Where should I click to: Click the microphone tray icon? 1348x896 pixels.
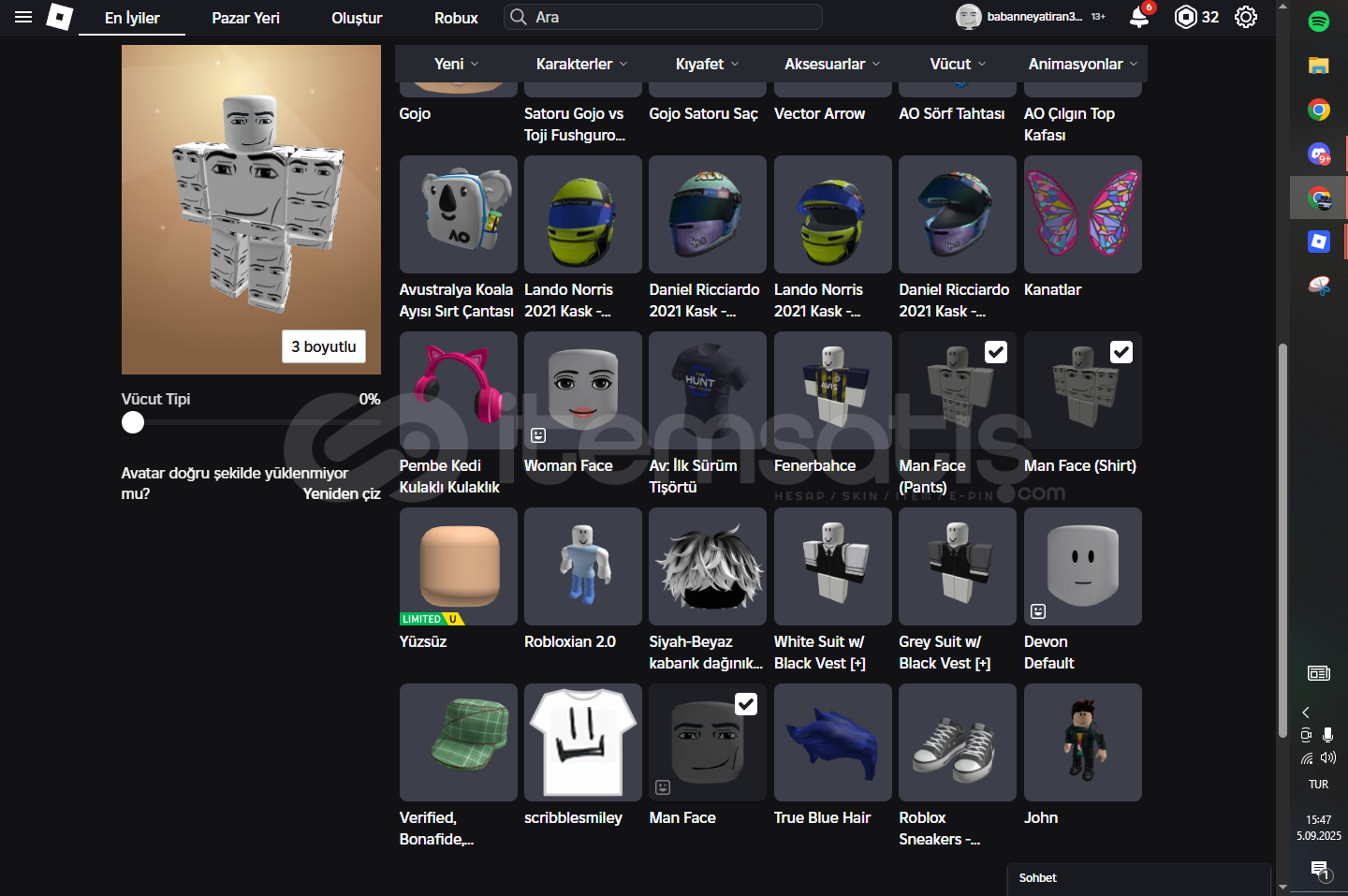point(1327,735)
